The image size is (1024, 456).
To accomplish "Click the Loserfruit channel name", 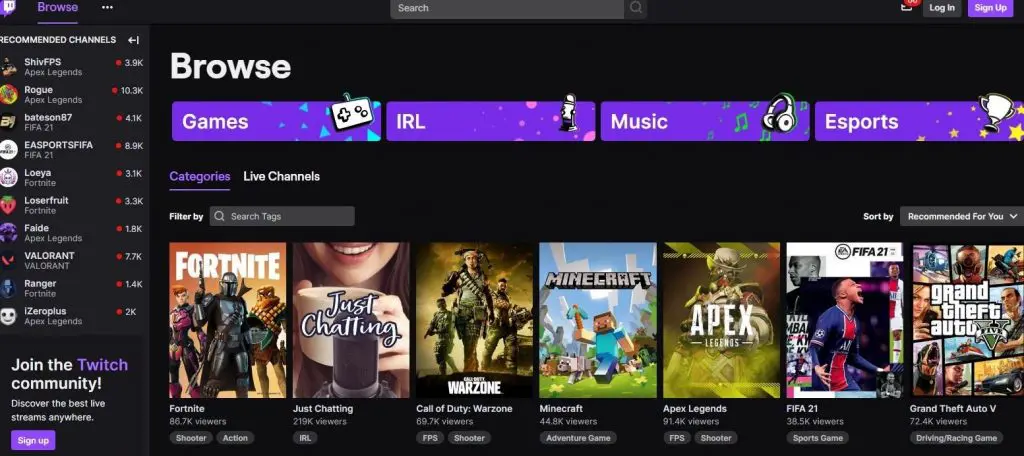I will 46,201.
